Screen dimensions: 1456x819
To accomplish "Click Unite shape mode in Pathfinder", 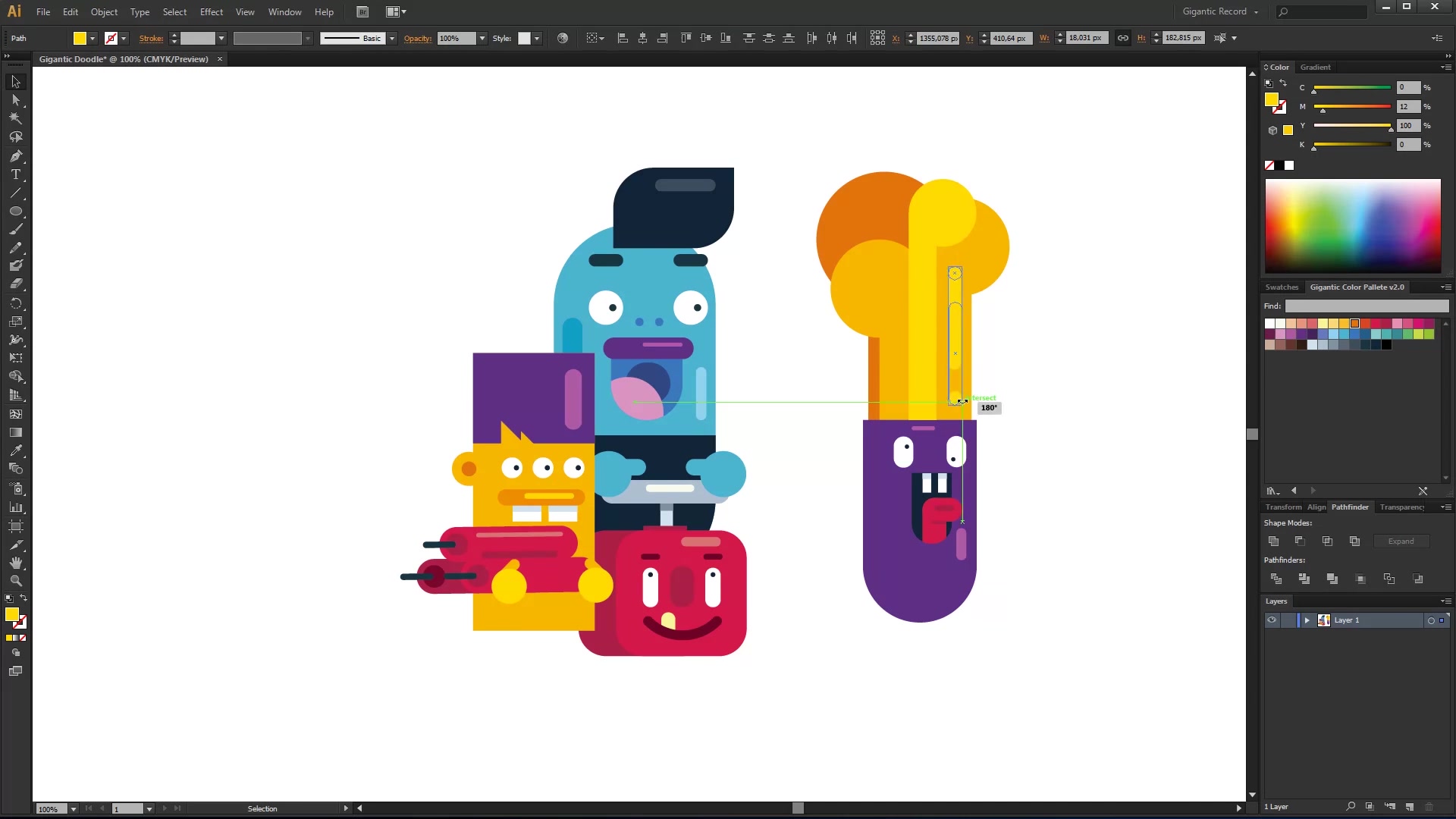I will pyautogui.click(x=1273, y=541).
